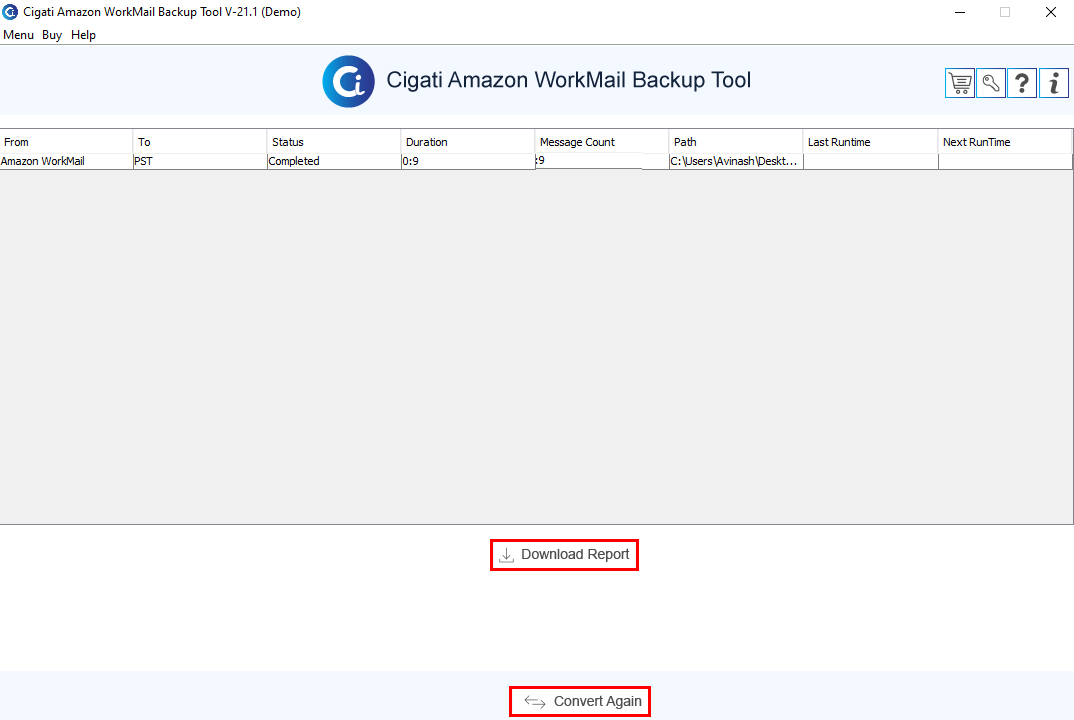Select the To column header
The image size is (1074, 720).
[x=200, y=142]
